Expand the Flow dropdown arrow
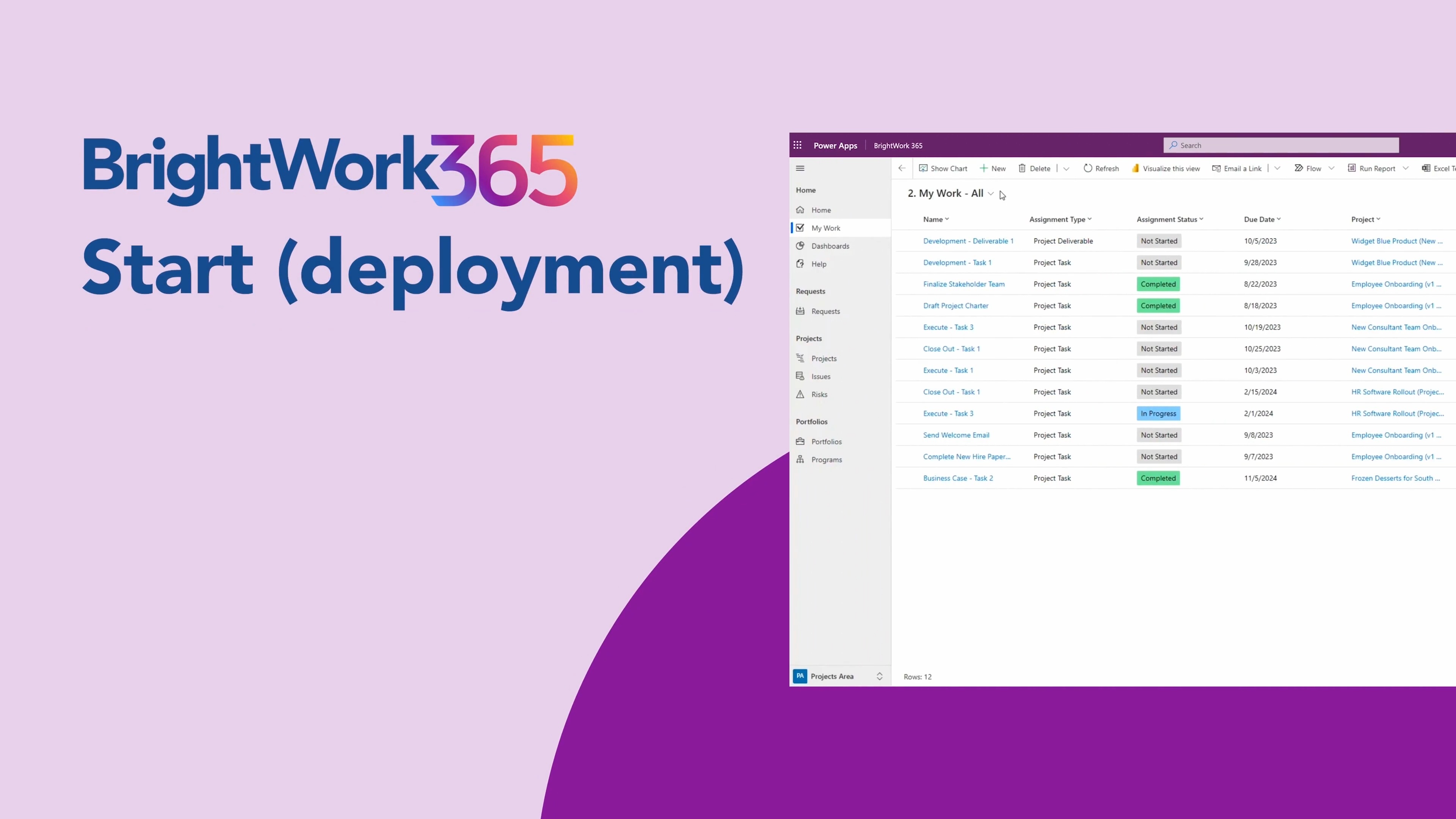1456x819 pixels. [1331, 168]
